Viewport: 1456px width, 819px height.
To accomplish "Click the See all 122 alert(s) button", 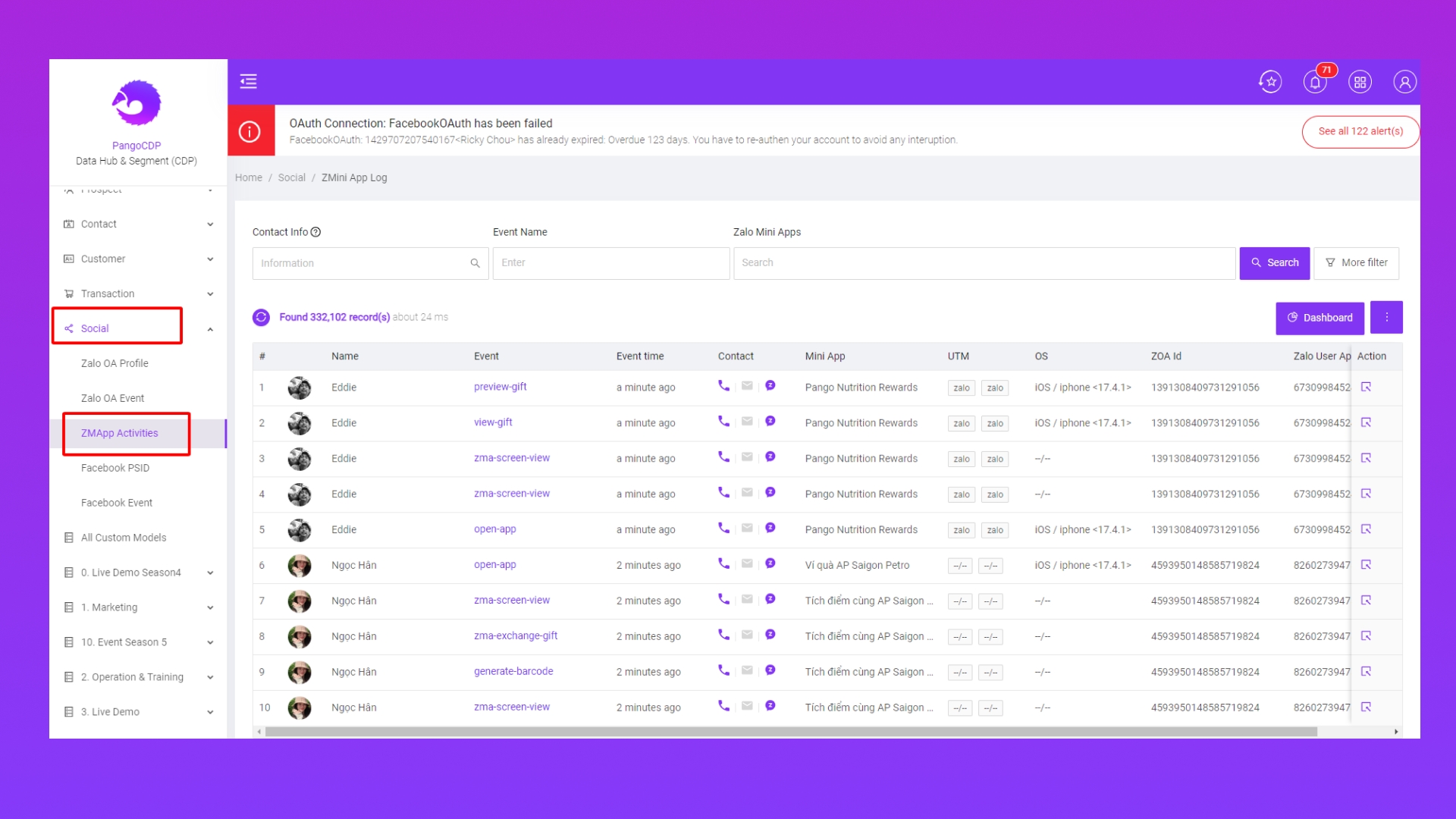I will [1360, 131].
